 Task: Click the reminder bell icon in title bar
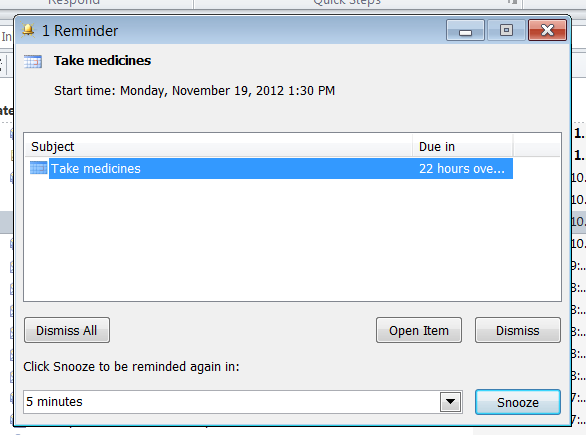[28, 30]
